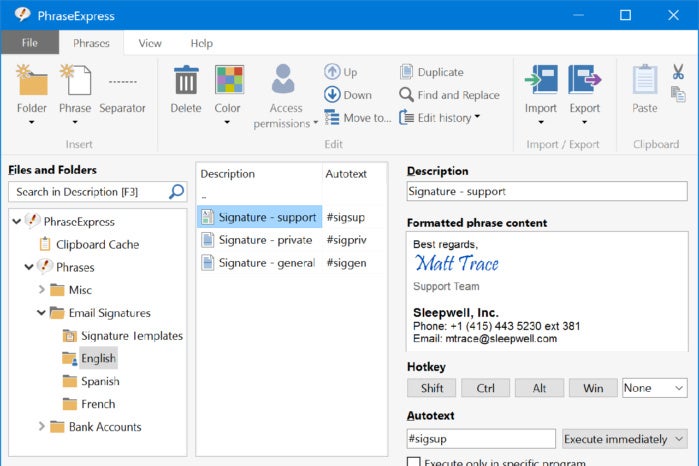Expand the Misc folder
Image resolution: width=699 pixels, height=466 pixels.
pos(41,290)
